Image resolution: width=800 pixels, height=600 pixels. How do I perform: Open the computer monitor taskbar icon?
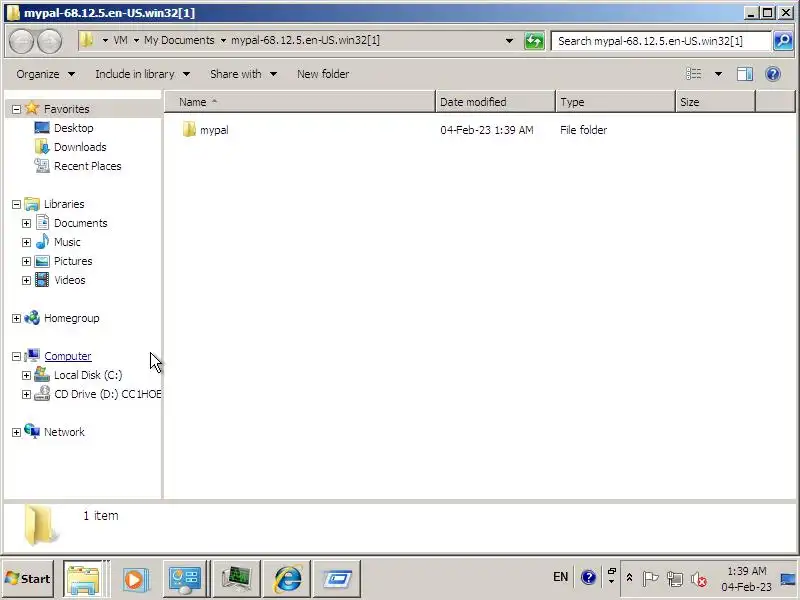point(236,579)
